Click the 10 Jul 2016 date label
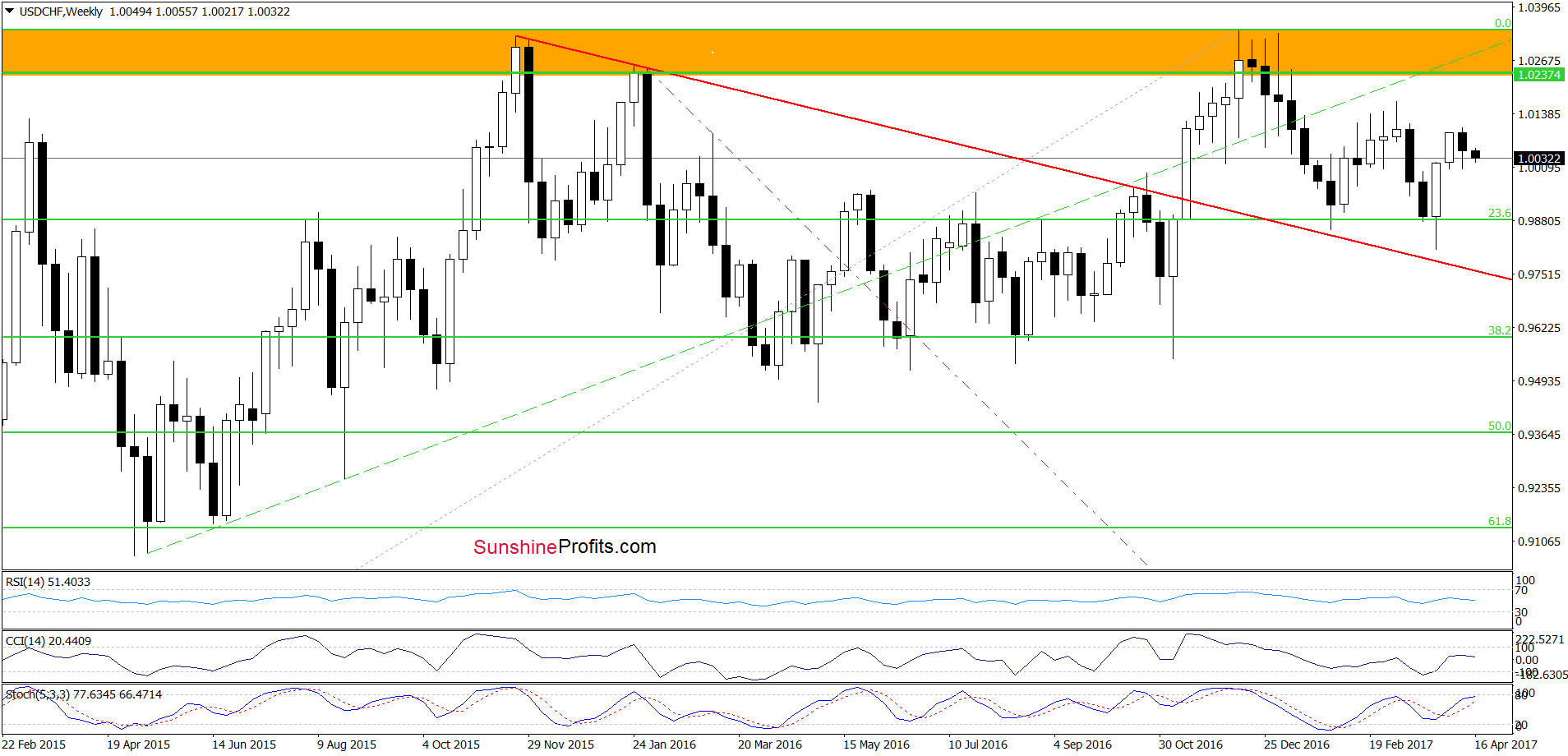Screen dimensions: 1568x756 pyautogui.click(x=978, y=744)
